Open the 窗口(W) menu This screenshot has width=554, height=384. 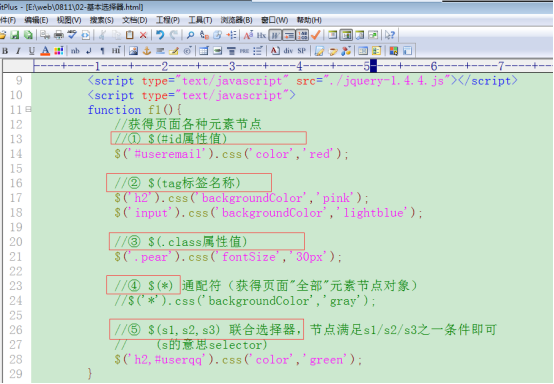[275, 20]
